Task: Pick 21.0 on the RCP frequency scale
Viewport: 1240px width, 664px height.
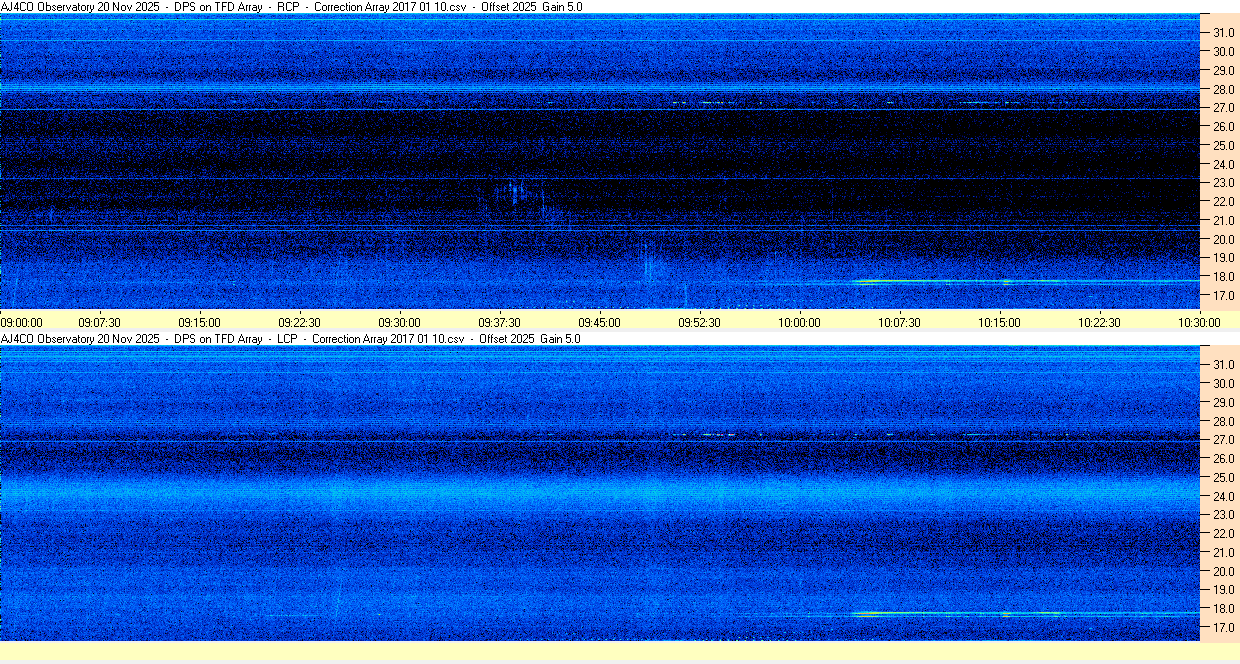Action: pyautogui.click(x=1223, y=221)
